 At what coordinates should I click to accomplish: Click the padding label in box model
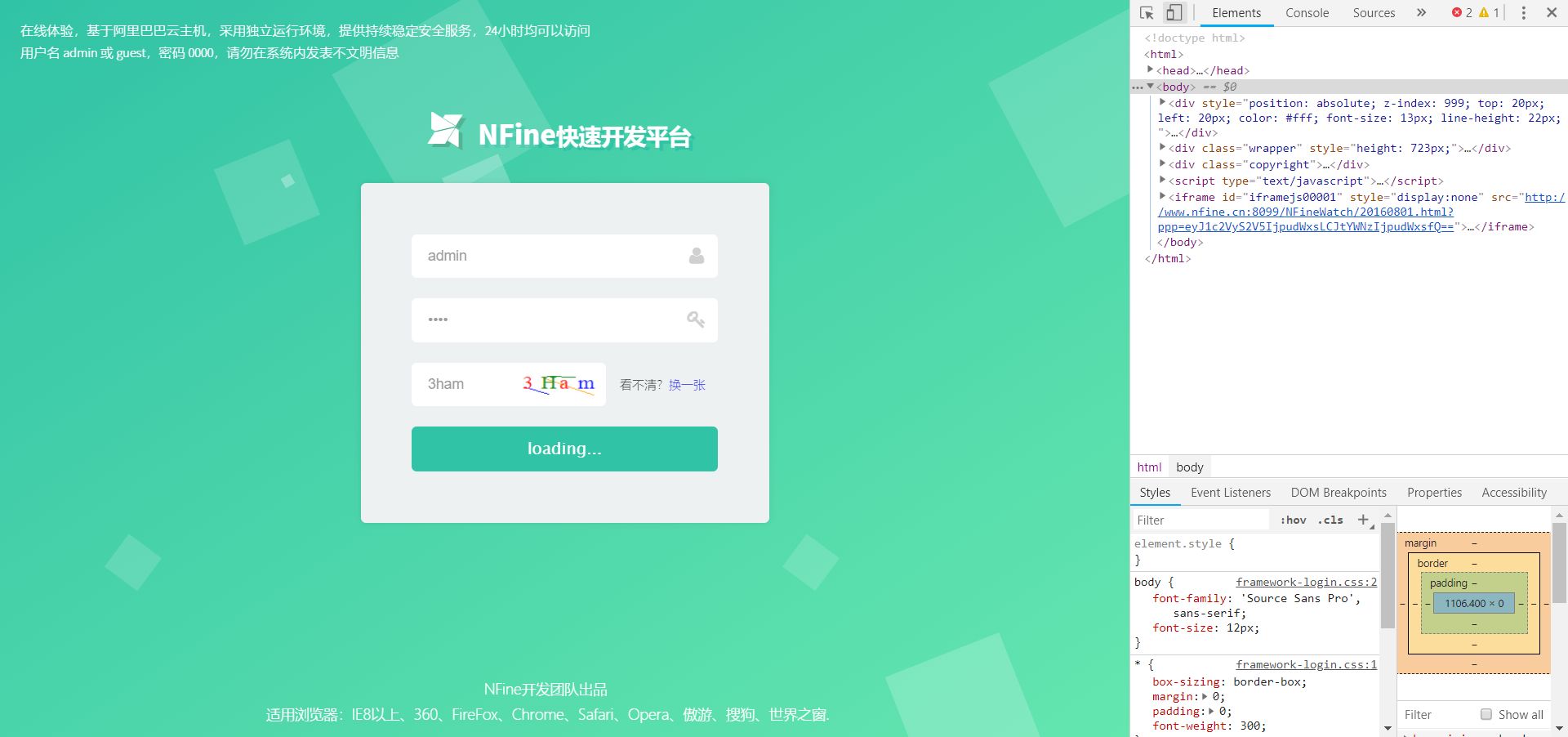coord(1448,583)
